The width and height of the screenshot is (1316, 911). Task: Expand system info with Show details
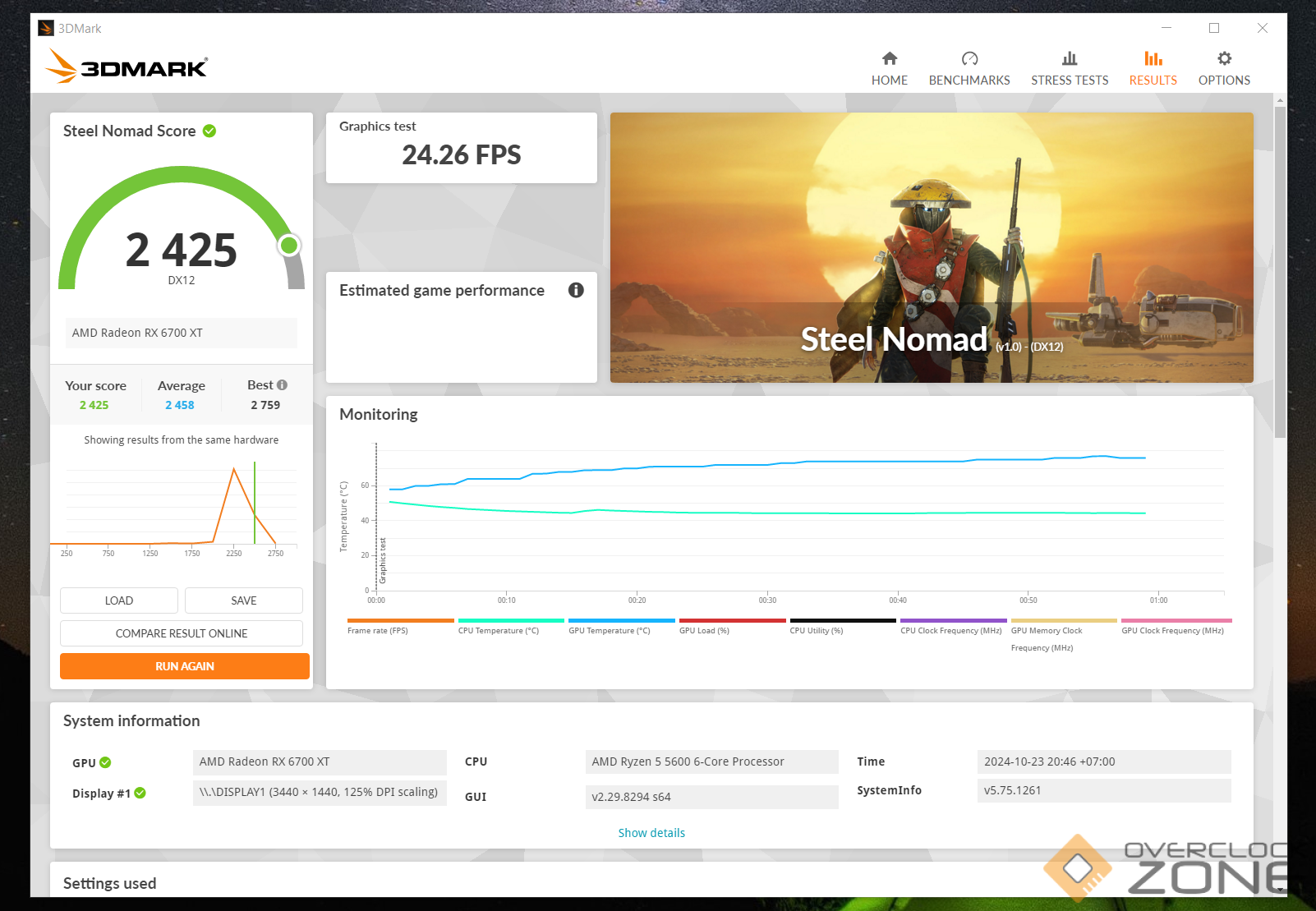651,833
